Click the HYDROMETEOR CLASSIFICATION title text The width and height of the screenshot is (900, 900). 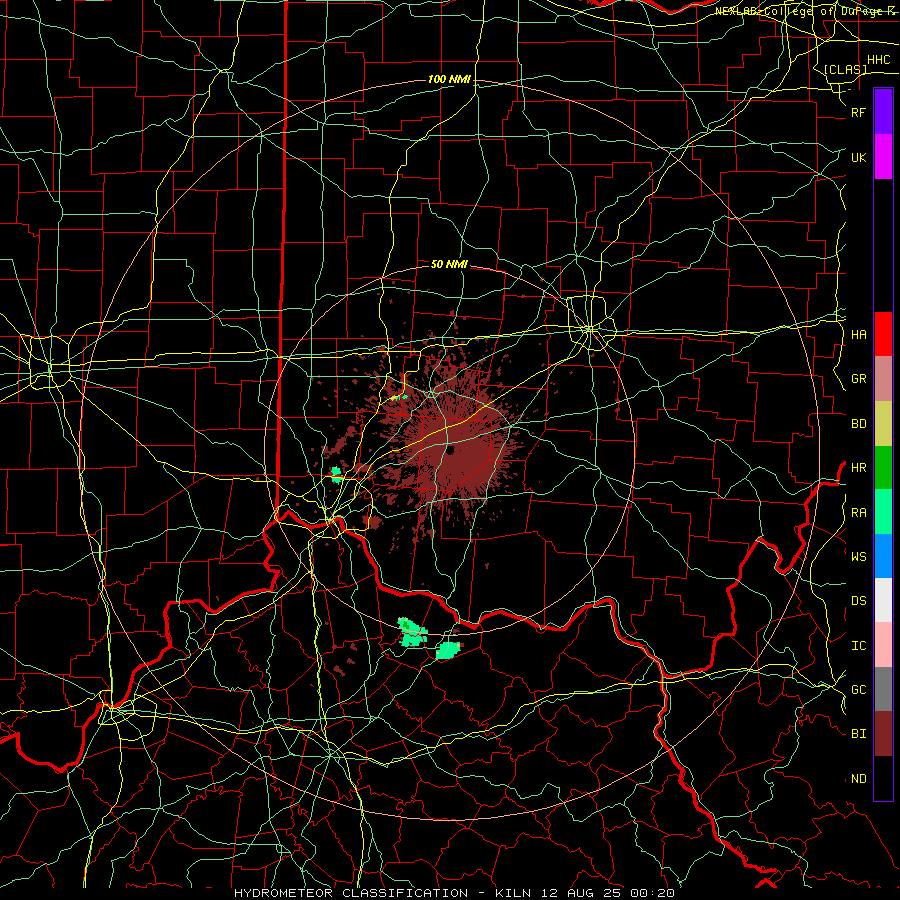pyautogui.click(x=351, y=893)
